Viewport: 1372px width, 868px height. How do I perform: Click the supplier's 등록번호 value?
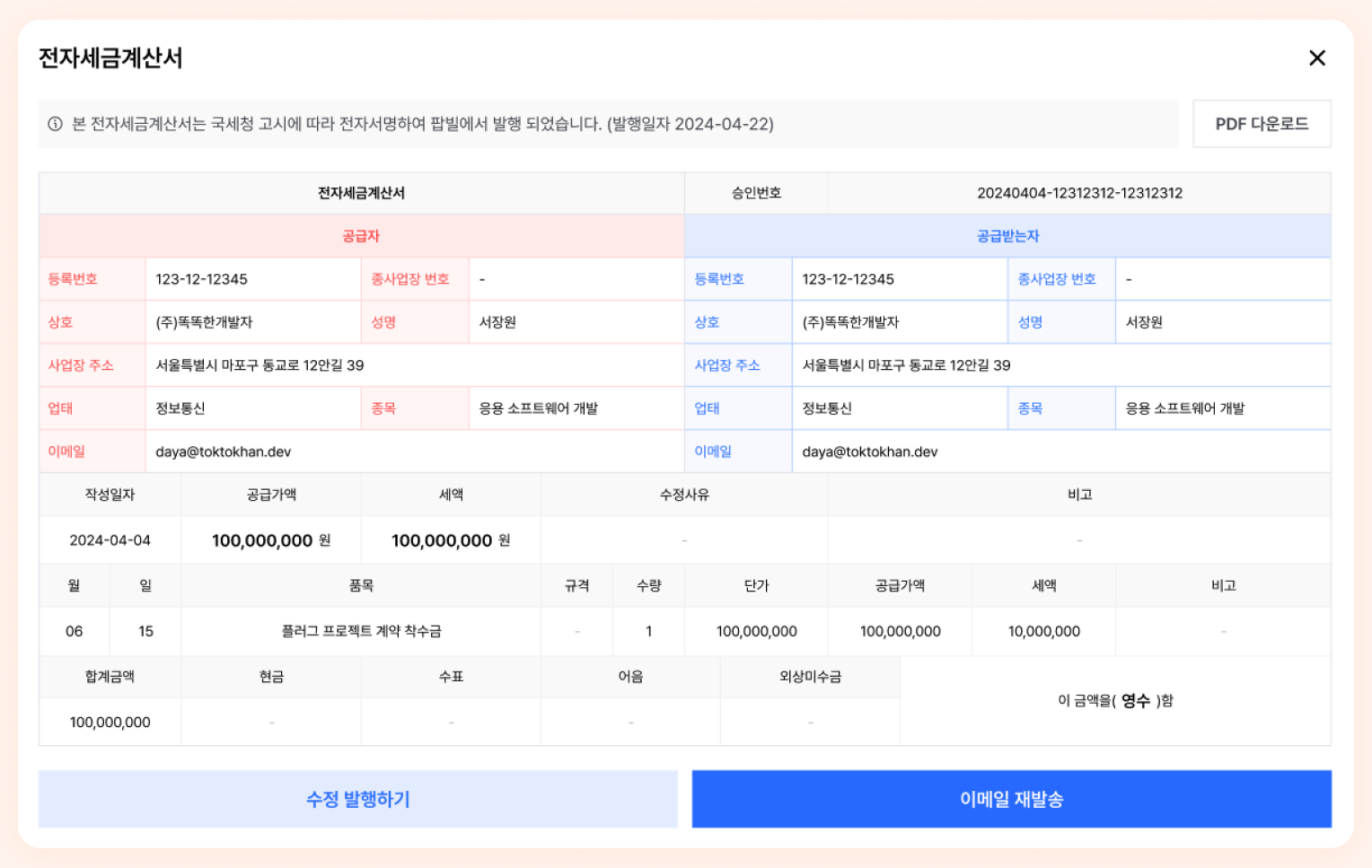coord(202,279)
